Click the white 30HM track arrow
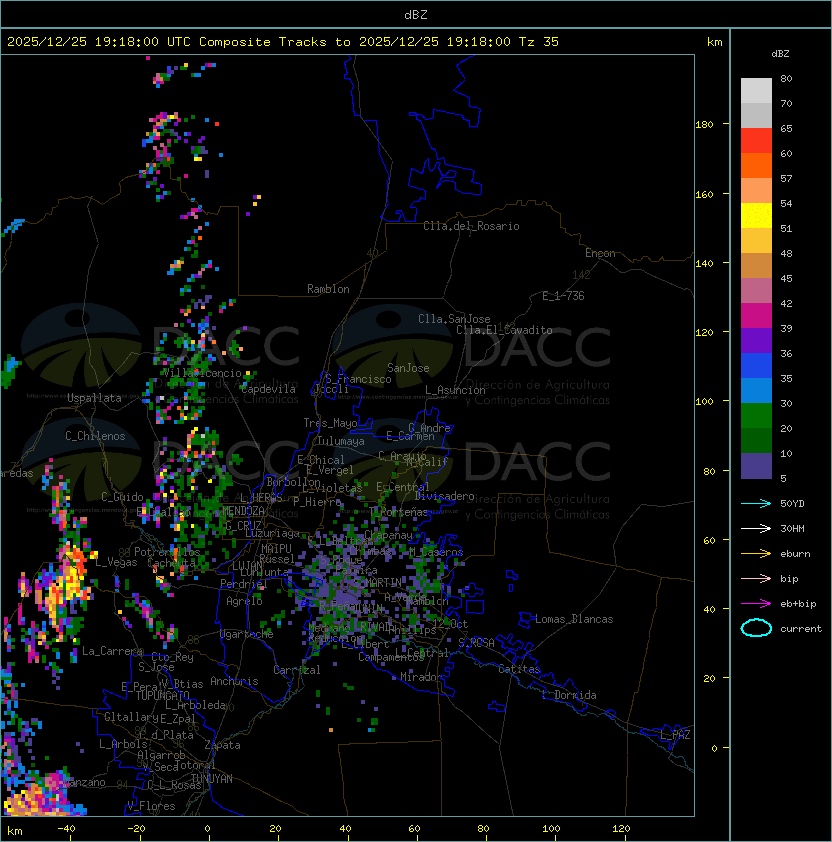This screenshot has width=832, height=842. pyautogui.click(x=756, y=528)
